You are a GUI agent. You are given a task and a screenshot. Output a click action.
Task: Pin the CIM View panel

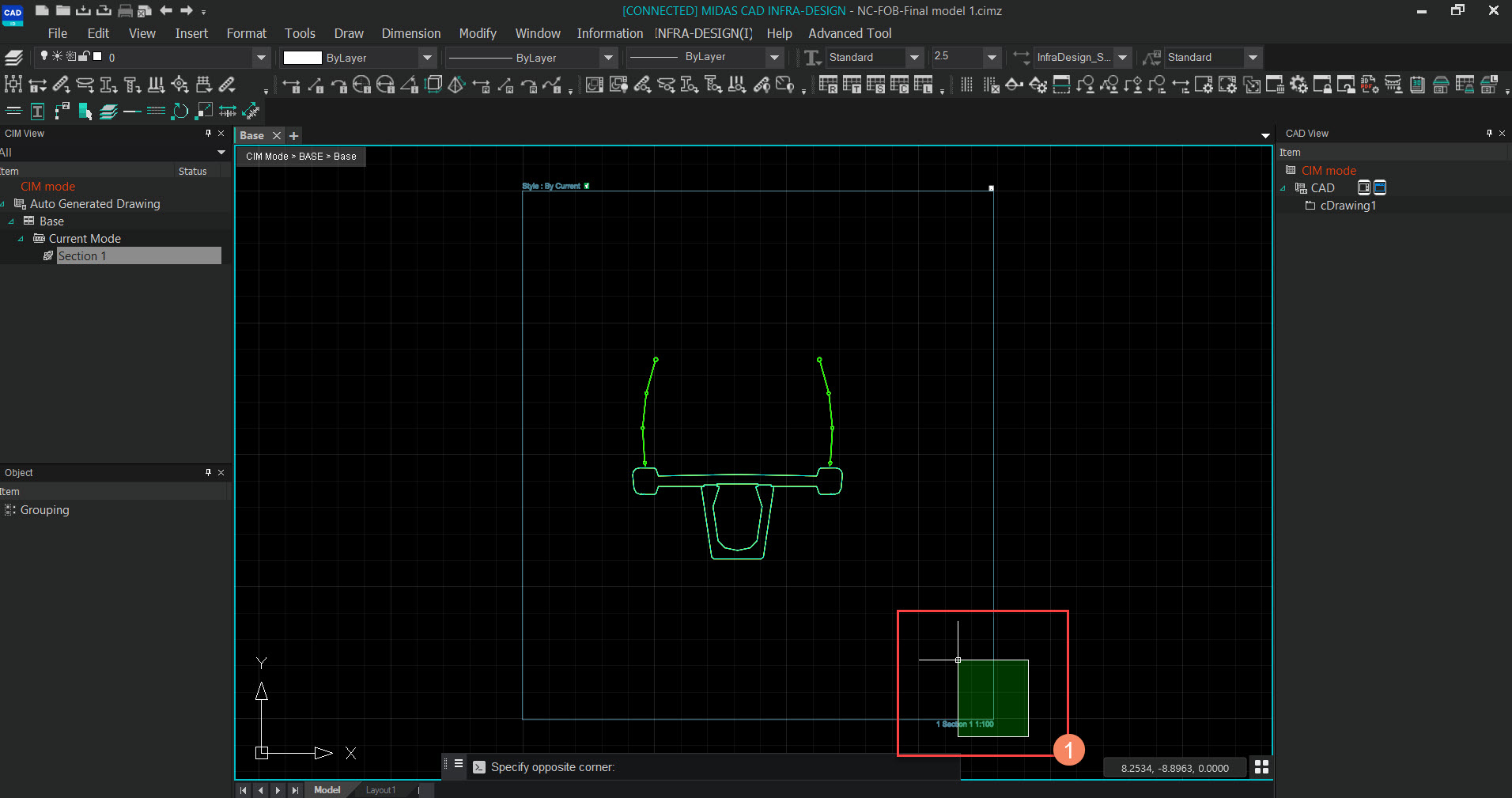click(208, 133)
